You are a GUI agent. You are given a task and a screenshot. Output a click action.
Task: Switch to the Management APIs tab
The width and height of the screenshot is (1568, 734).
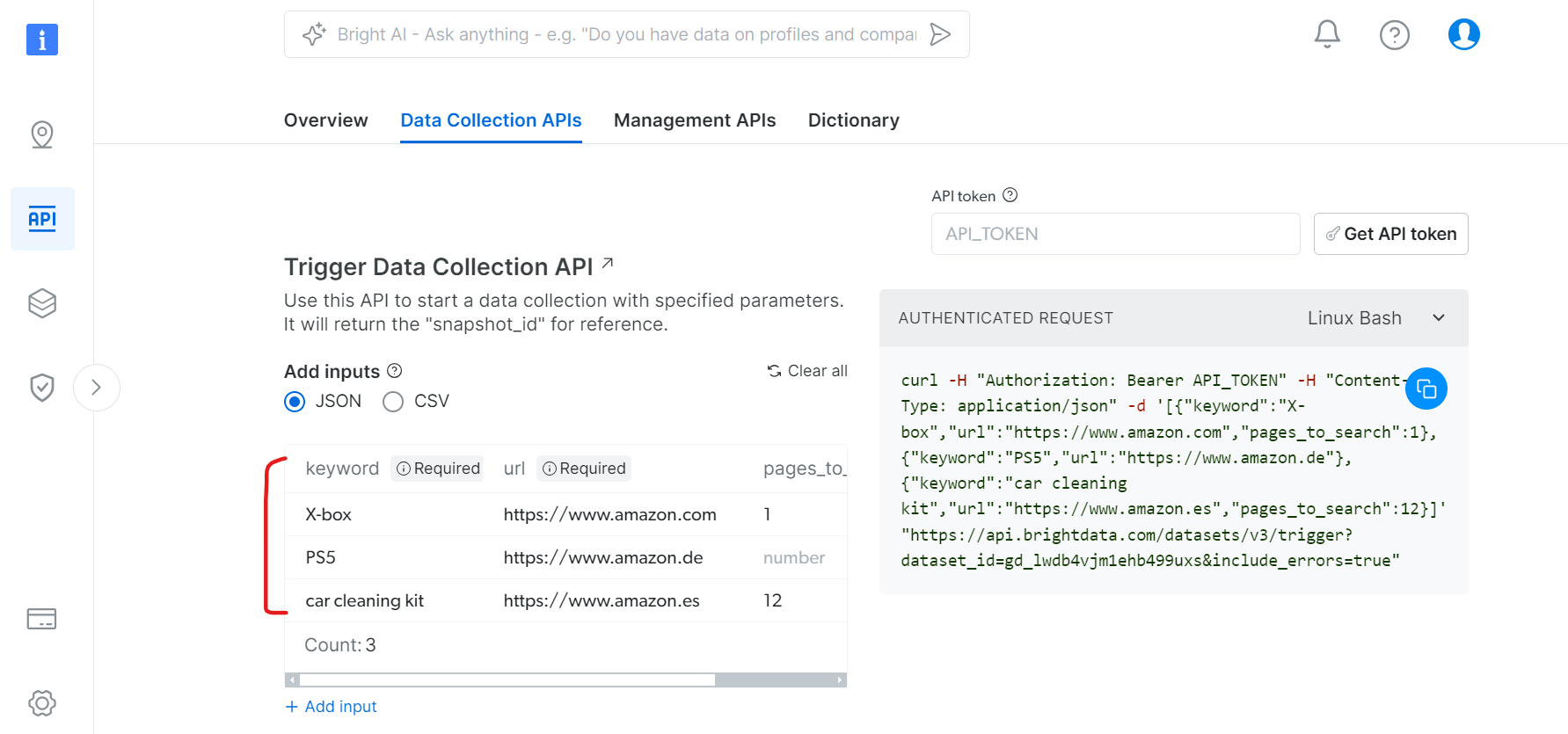pyautogui.click(x=694, y=120)
